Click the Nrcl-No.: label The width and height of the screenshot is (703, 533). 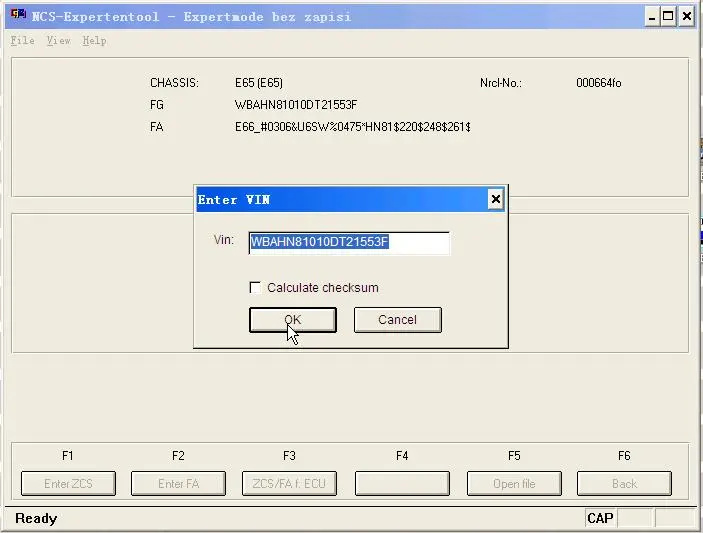(x=501, y=83)
